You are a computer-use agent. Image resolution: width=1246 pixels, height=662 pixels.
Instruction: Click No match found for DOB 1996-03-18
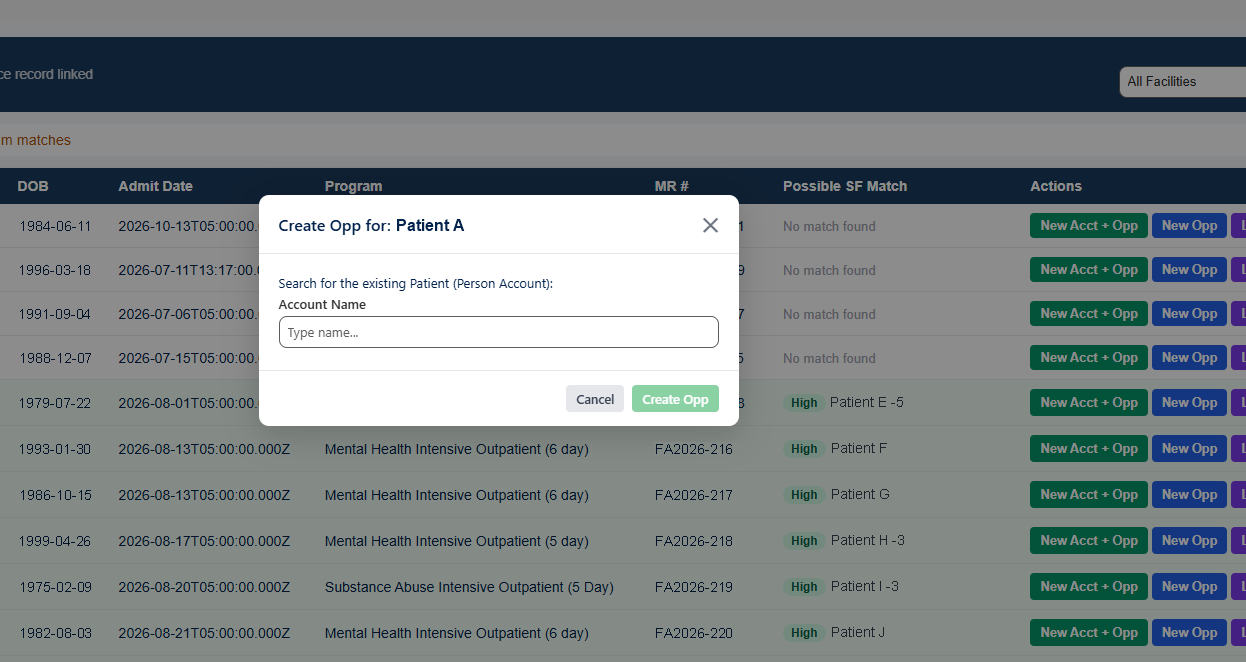829,270
